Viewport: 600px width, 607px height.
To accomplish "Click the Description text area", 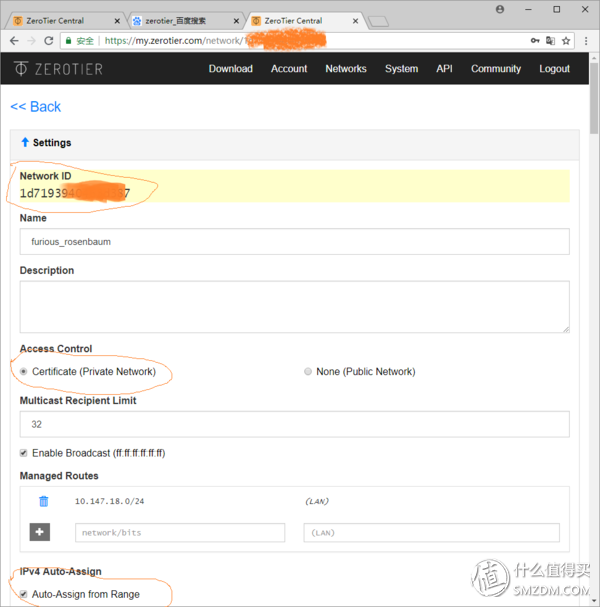I will coord(295,307).
